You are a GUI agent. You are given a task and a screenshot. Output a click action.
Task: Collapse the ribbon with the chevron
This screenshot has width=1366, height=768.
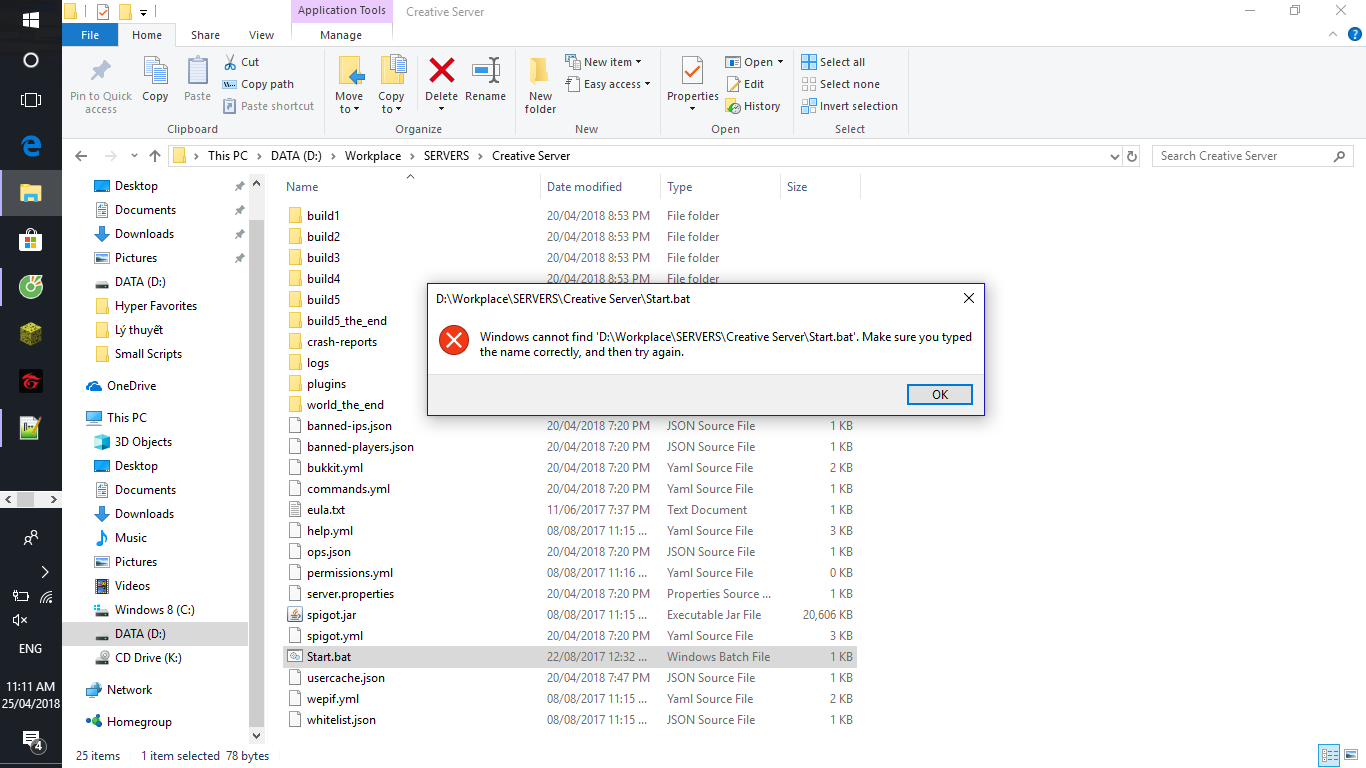(1331, 35)
